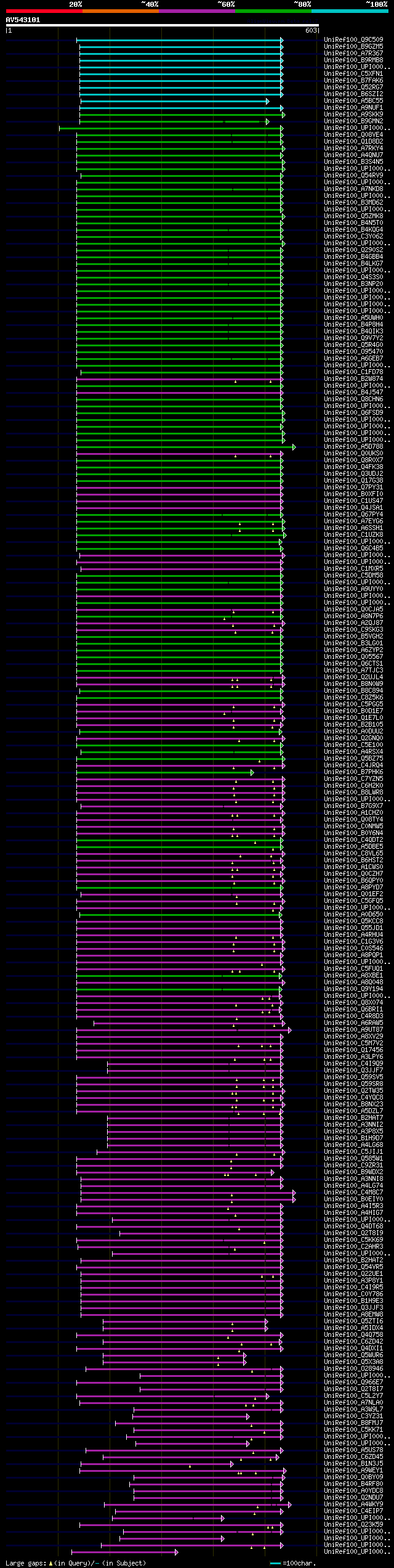Select hit label UniRef100_A9NUF1
The image size is (394, 1568).
point(353,108)
